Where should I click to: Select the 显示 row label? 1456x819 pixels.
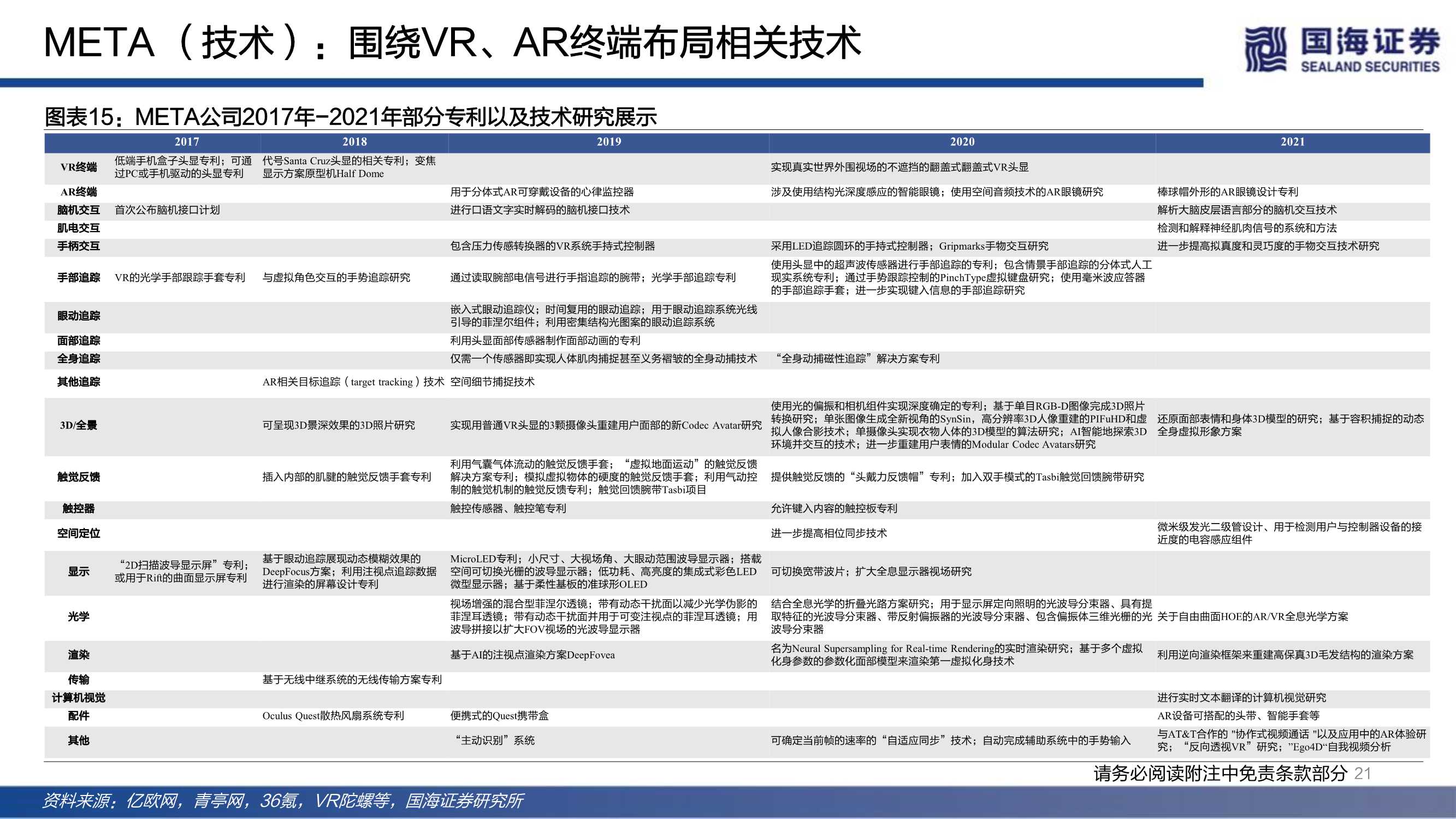coord(79,572)
